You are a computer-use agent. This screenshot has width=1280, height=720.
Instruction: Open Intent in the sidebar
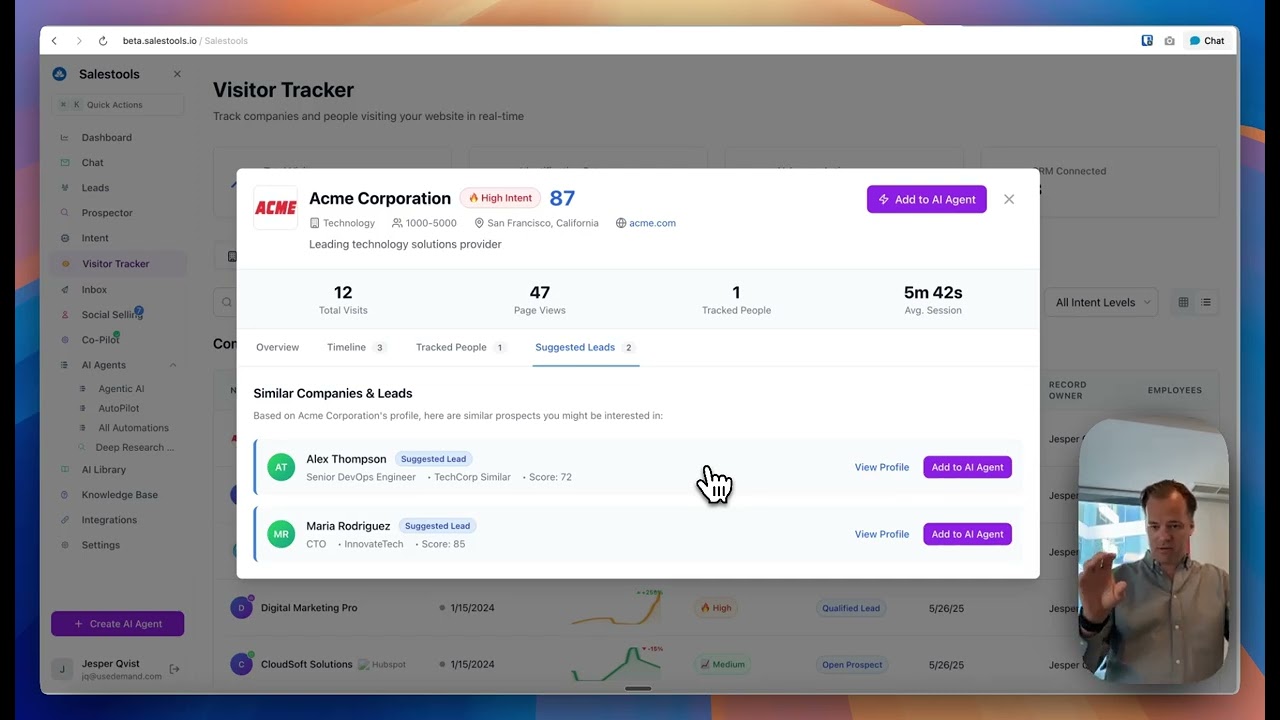tap(95, 238)
